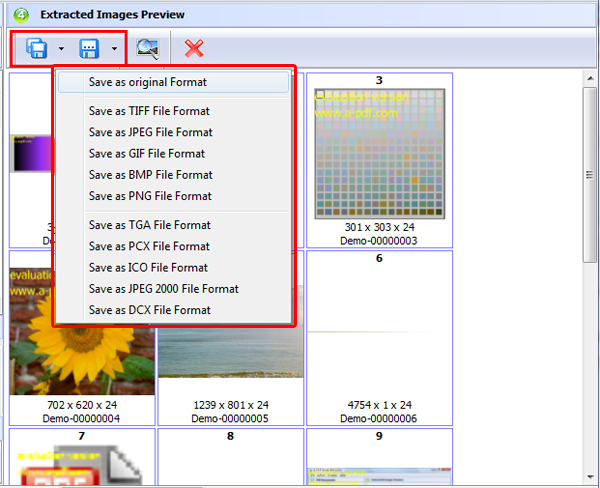Viewport: 600px width, 488px height.
Task: Click the Extracted Images Preview title
Action: pos(112,15)
